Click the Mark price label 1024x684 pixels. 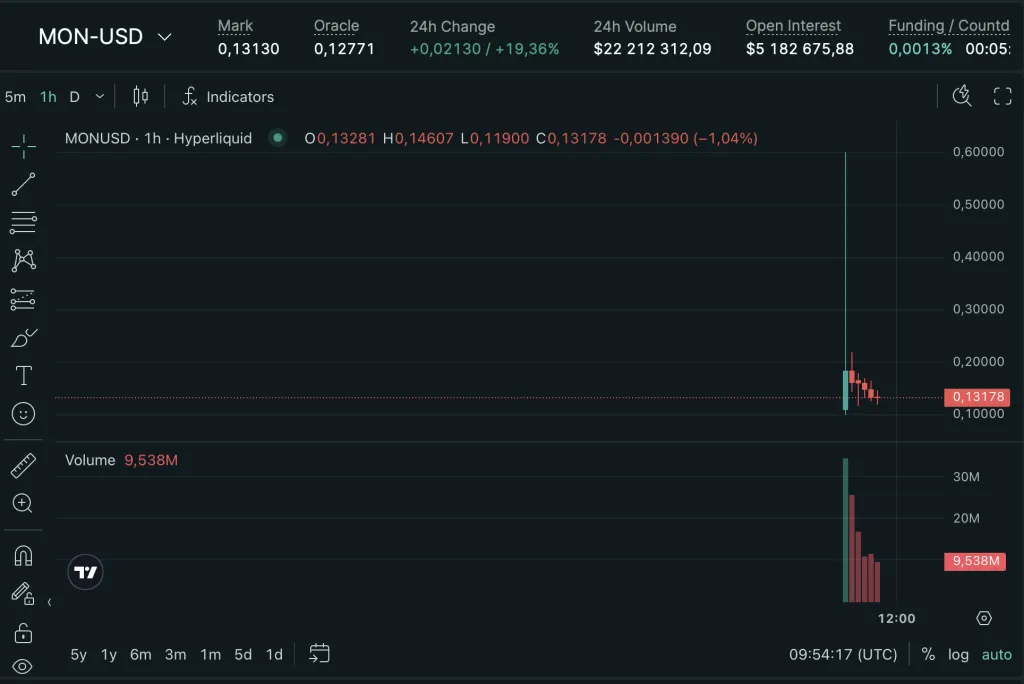[x=235, y=25]
